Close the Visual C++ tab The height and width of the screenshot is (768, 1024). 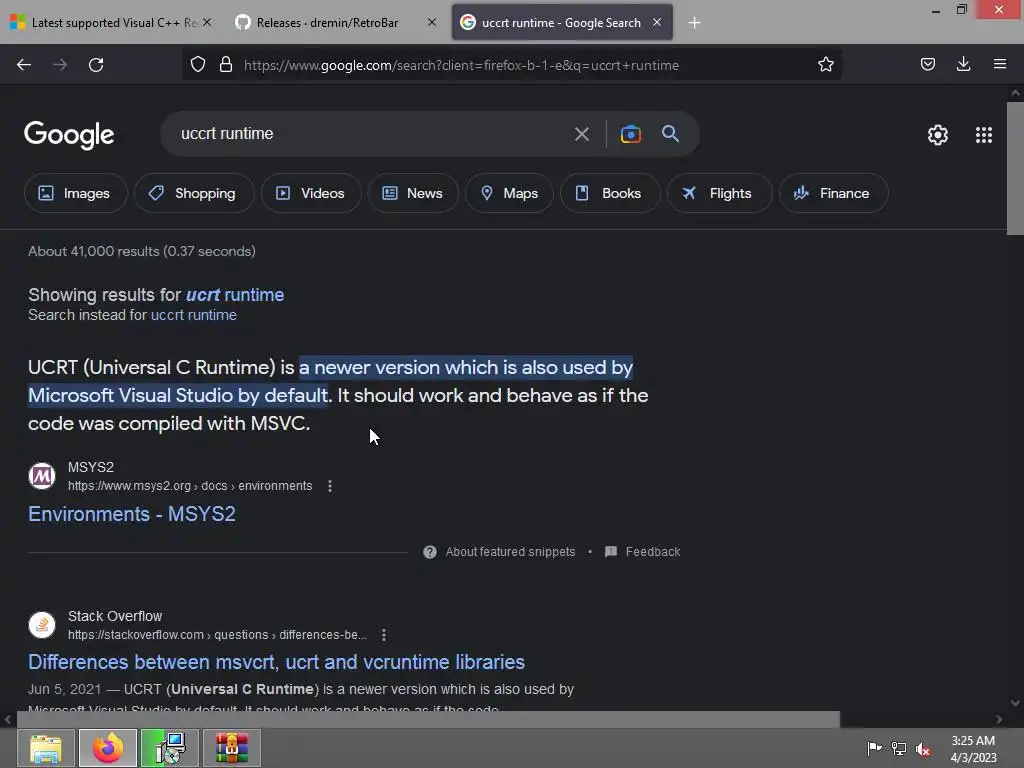[207, 22]
